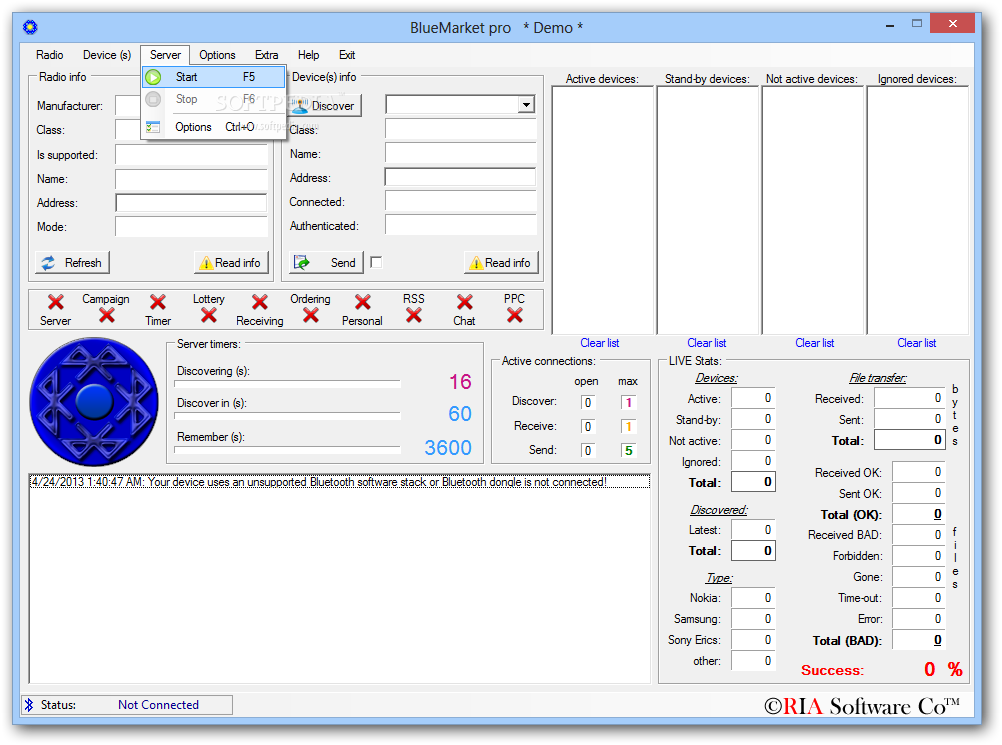Click the Device info Connected field
This screenshot has width=1002, height=745.
coord(460,202)
